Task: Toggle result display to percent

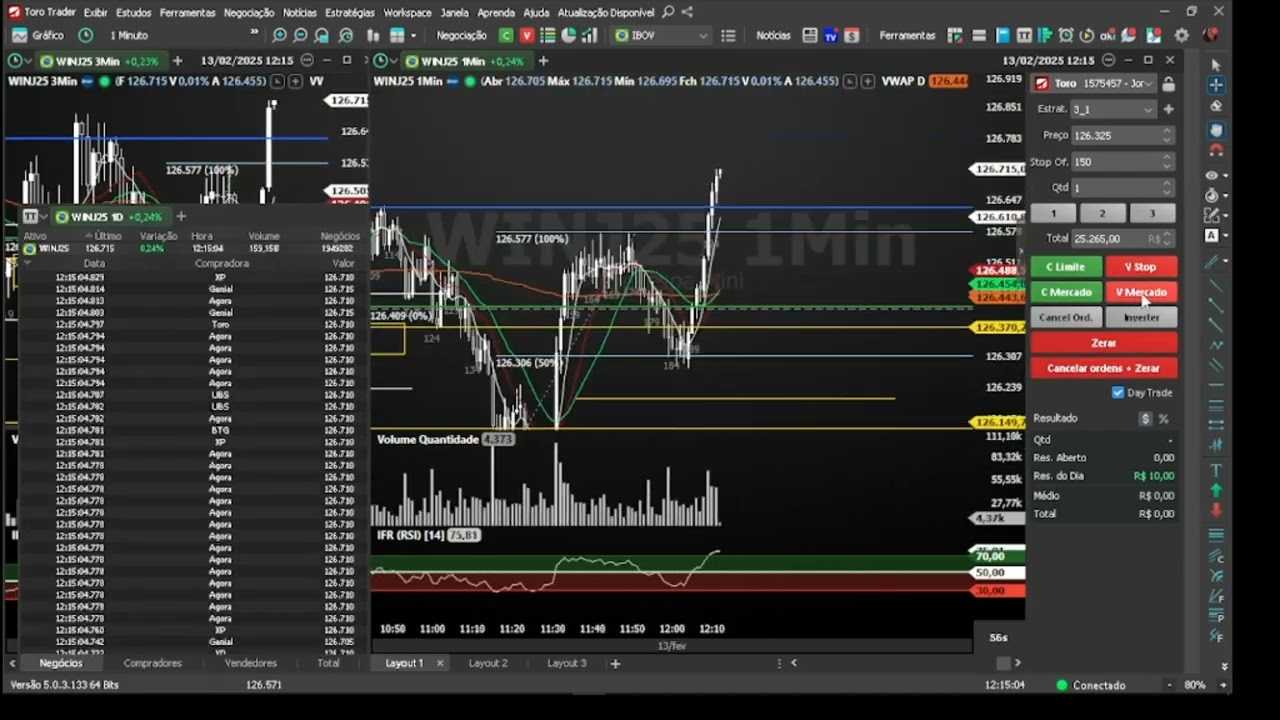Action: point(1163,419)
